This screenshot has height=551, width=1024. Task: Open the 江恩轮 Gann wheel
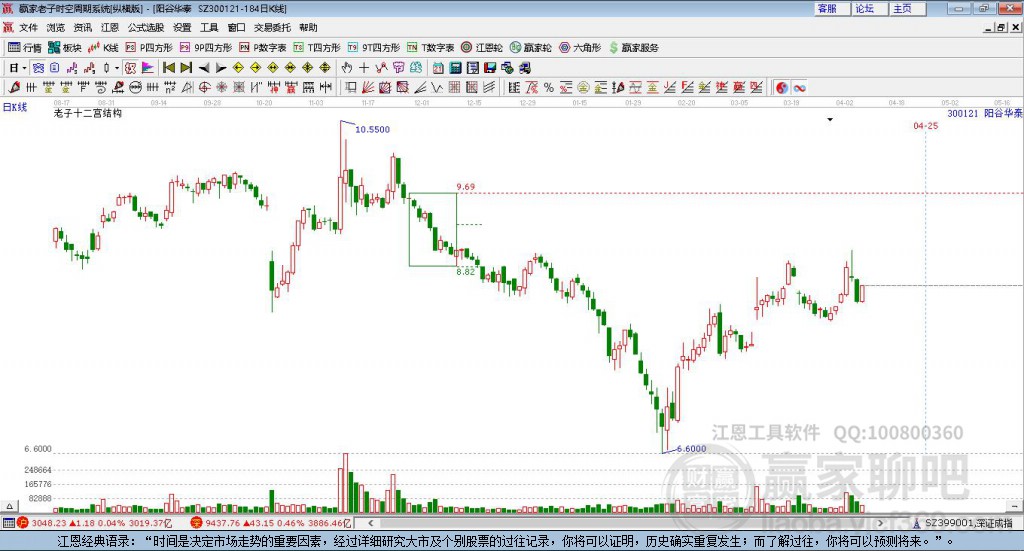point(482,48)
